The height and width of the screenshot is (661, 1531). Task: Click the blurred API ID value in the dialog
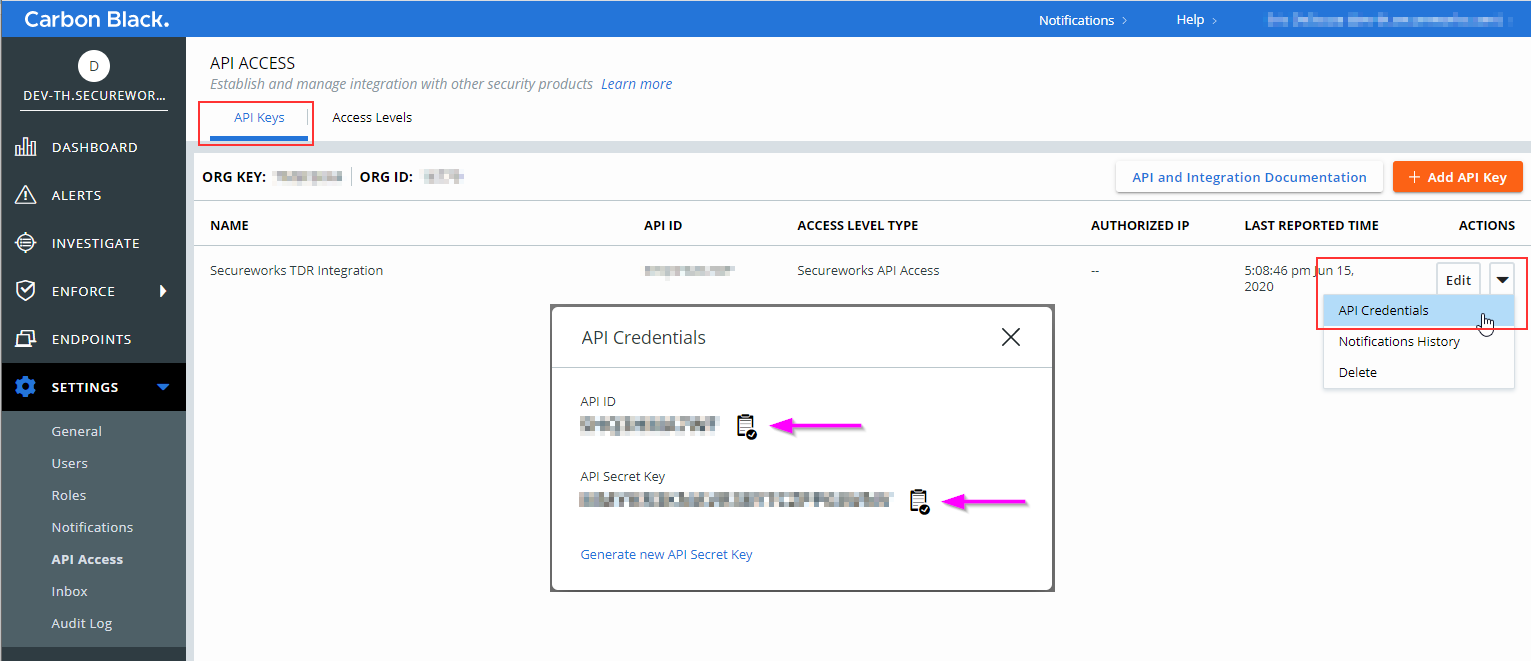[x=649, y=425]
